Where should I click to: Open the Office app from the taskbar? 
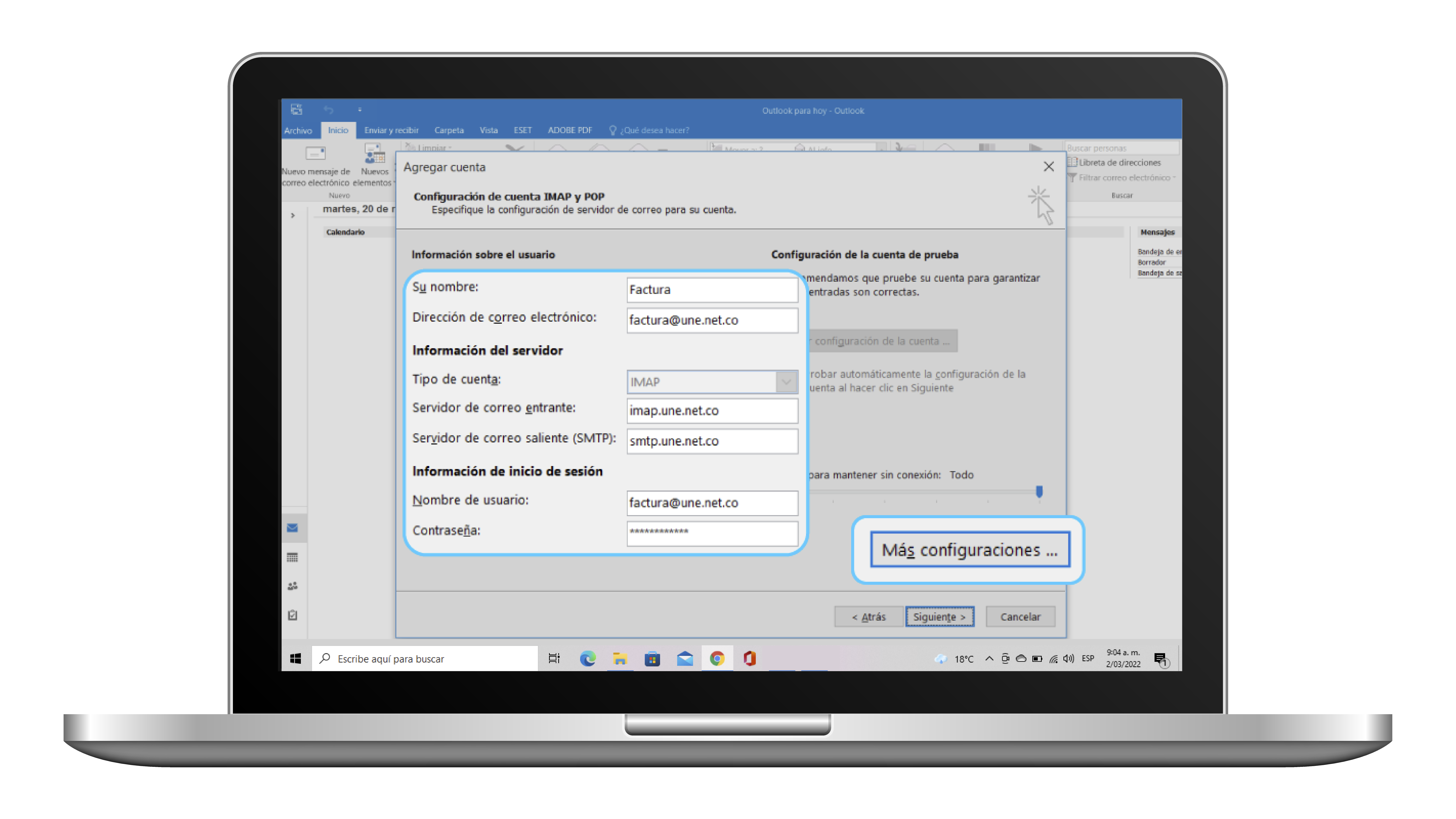click(749, 658)
